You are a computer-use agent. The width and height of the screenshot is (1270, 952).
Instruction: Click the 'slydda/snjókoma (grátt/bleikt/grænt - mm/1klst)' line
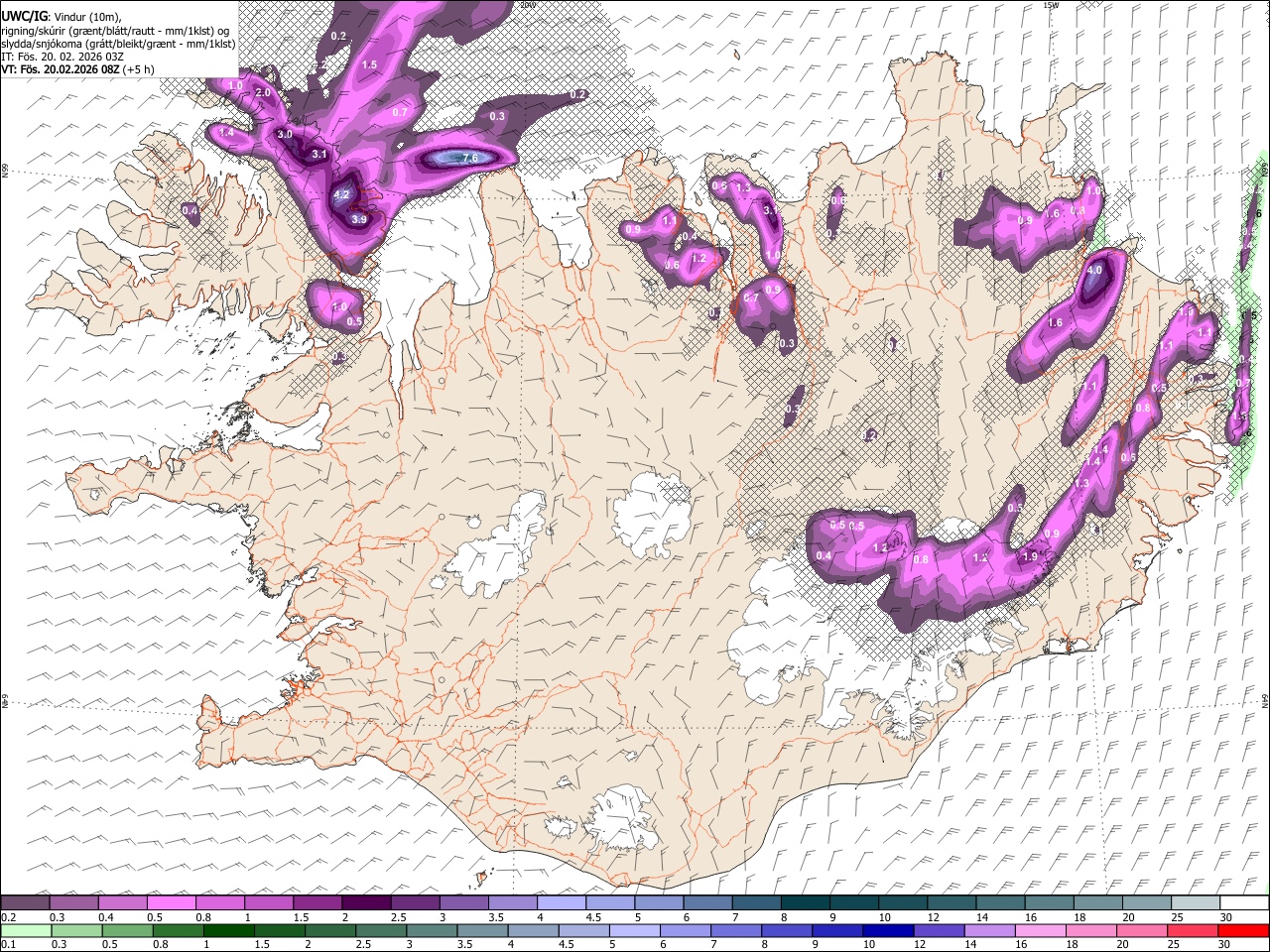point(118,44)
